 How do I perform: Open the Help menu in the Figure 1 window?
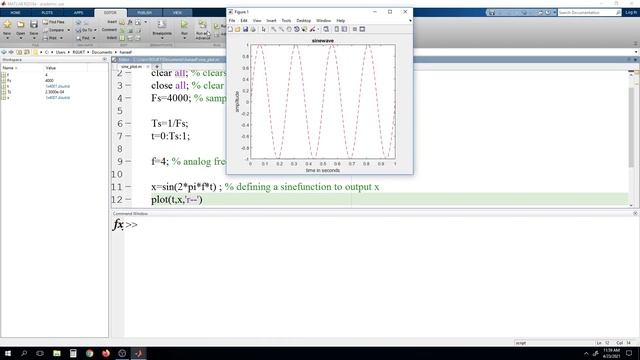pos(340,20)
